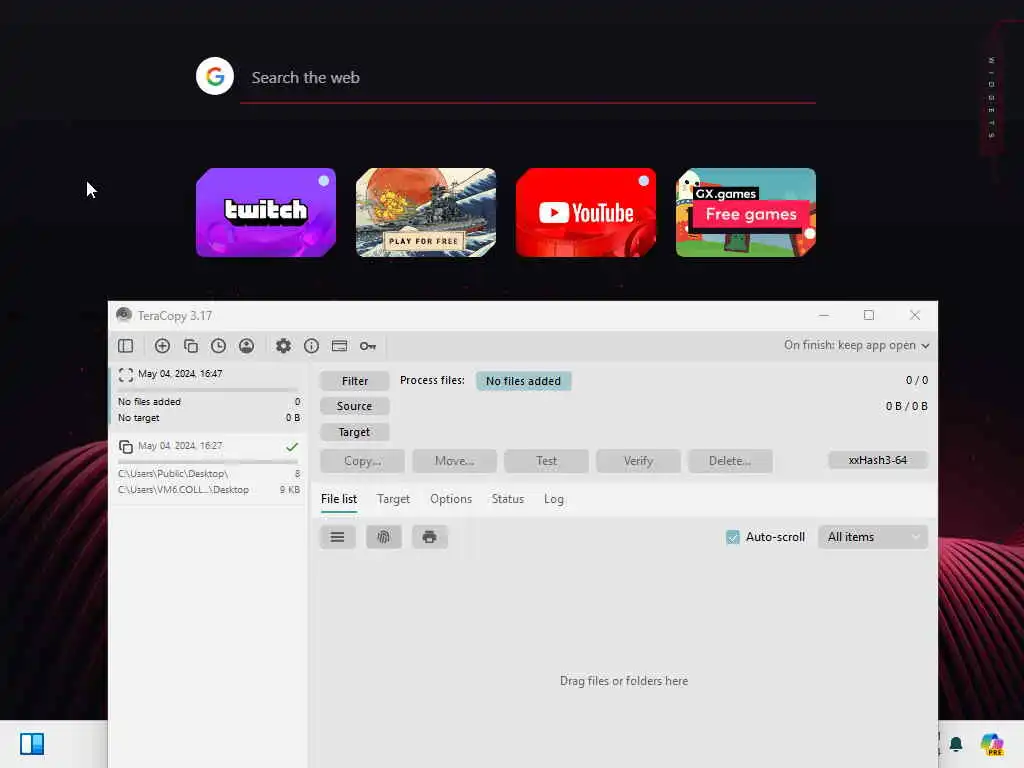Click the copy icon beside May 04 16:27
The height and width of the screenshot is (768, 1024).
tap(125, 446)
